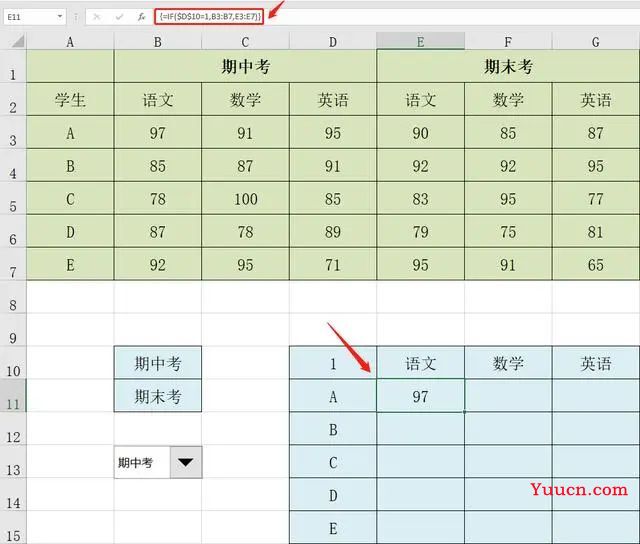Select the light blue 期末考 cell in row 11

pyautogui.click(x=158, y=396)
